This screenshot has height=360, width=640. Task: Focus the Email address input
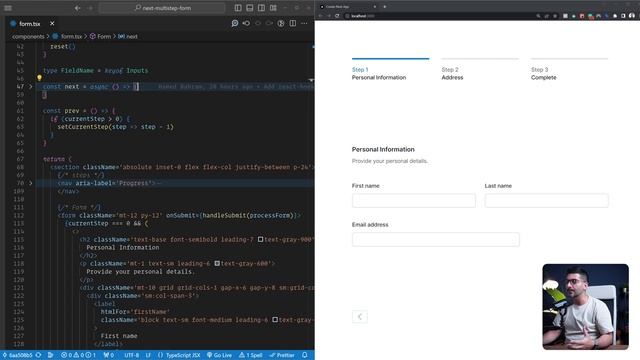436,239
